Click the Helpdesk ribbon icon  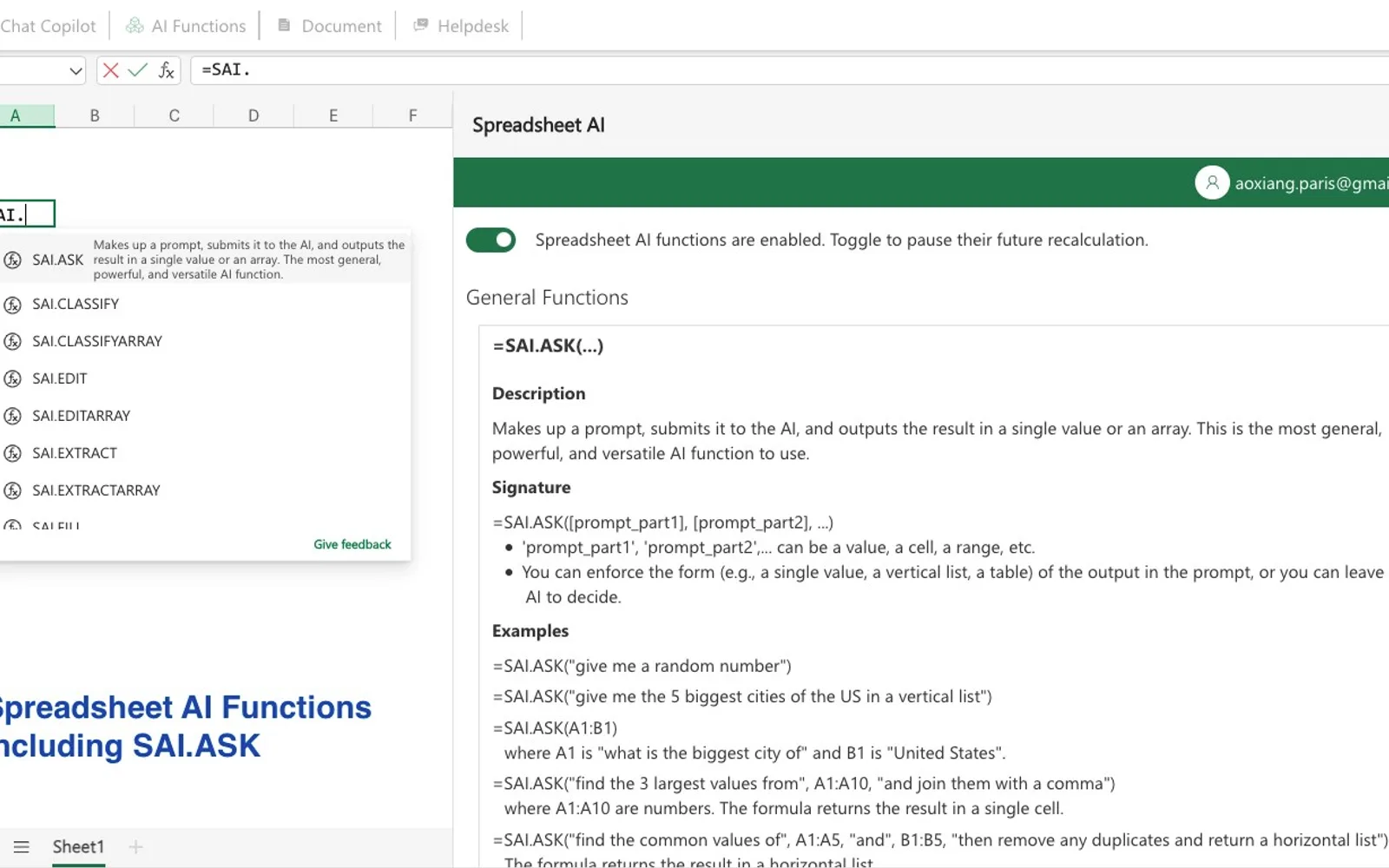coord(420,26)
